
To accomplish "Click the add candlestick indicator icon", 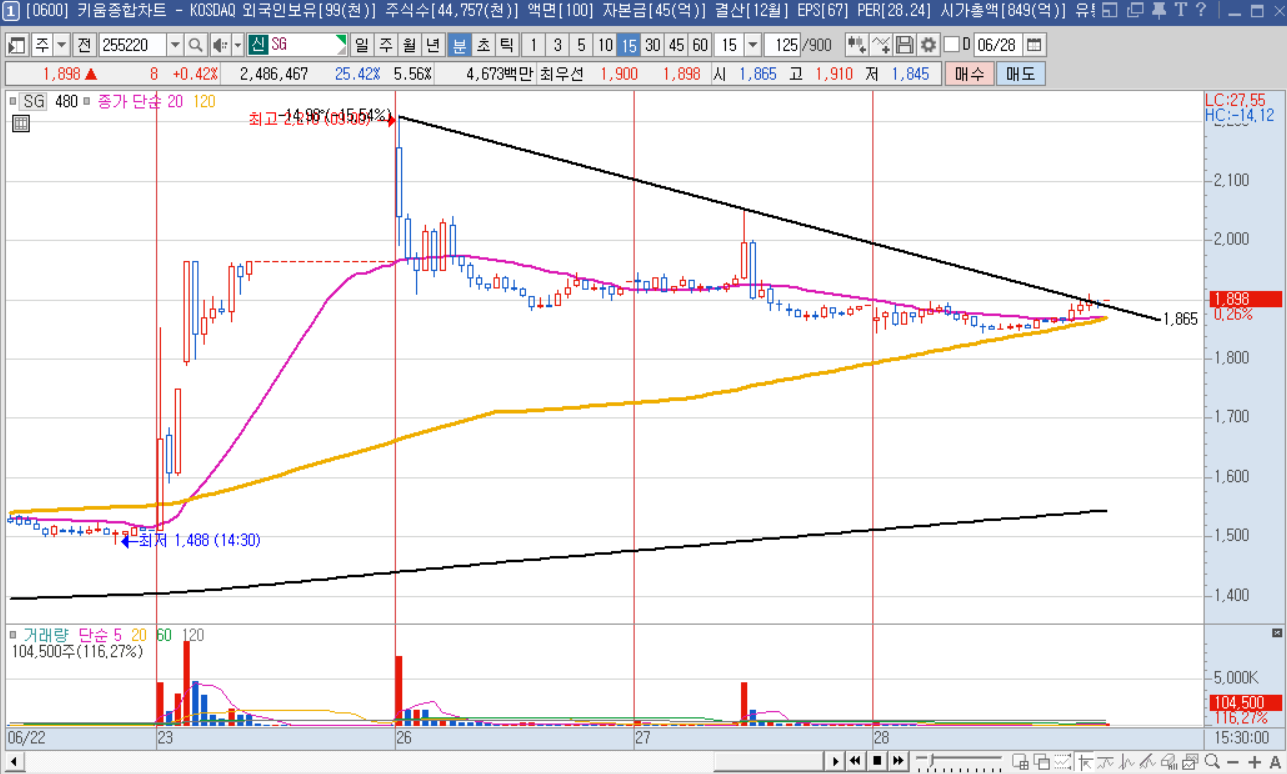I will click(857, 46).
